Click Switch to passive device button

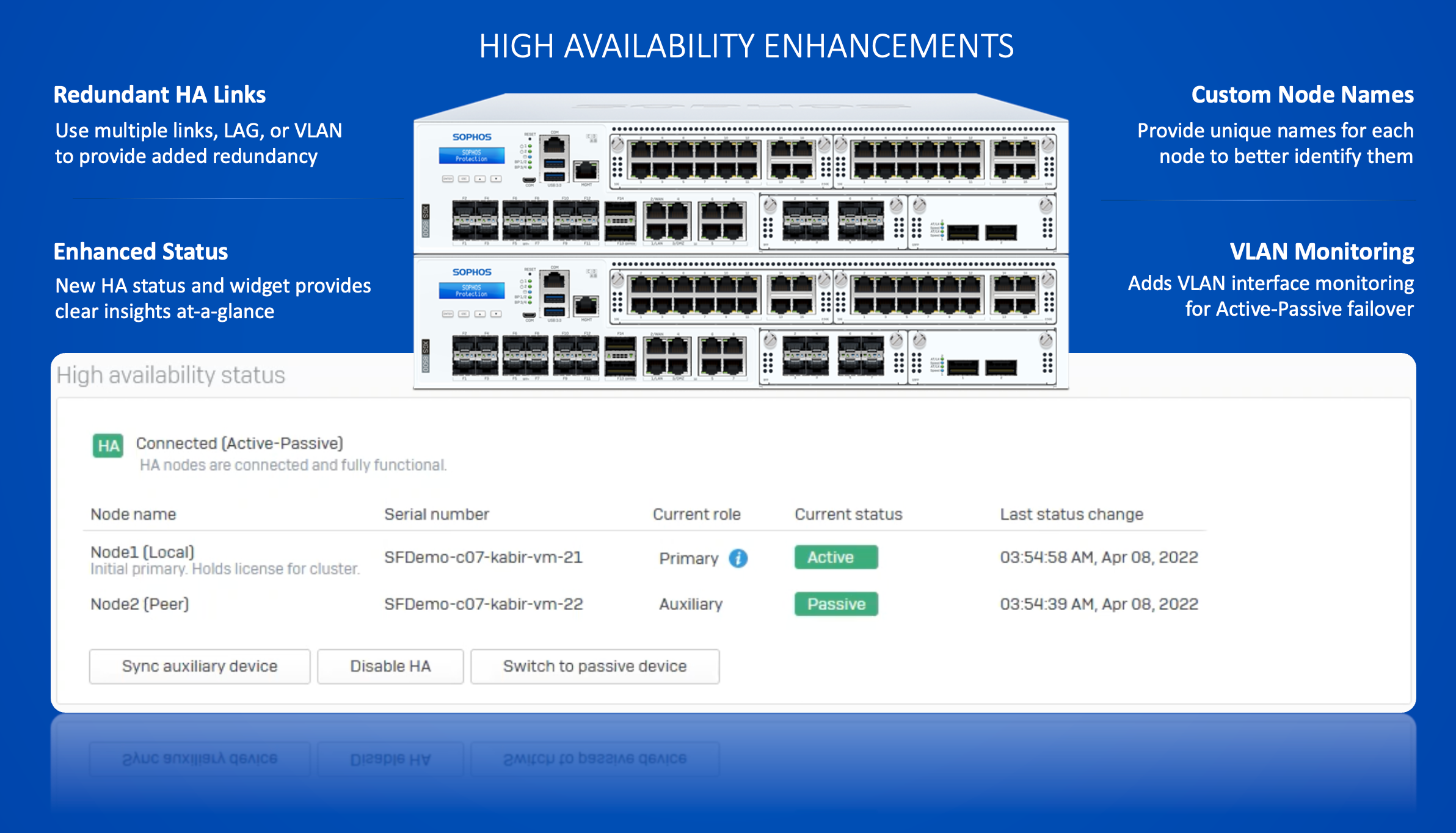[594, 666]
